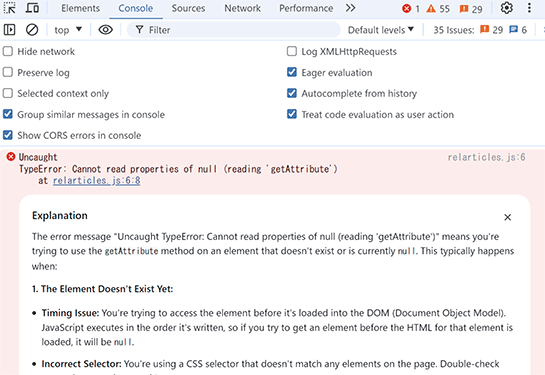This screenshot has height=375, width=545.
Task: Click the 'Incorrect Selector:' bullet text
Action: 82,364
